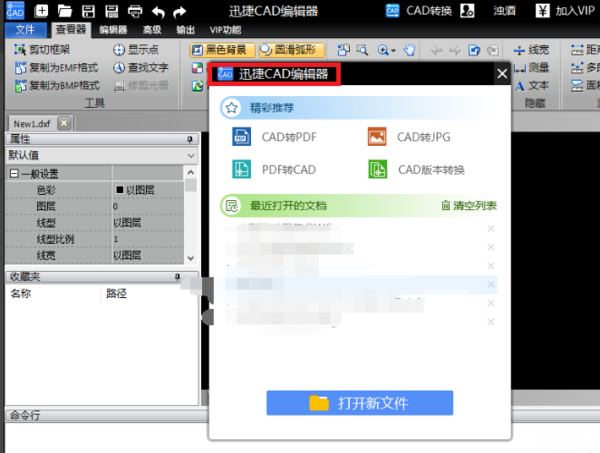600x453 pixels.
Task: Collapse the 一般设置 group
Action: click(14, 174)
